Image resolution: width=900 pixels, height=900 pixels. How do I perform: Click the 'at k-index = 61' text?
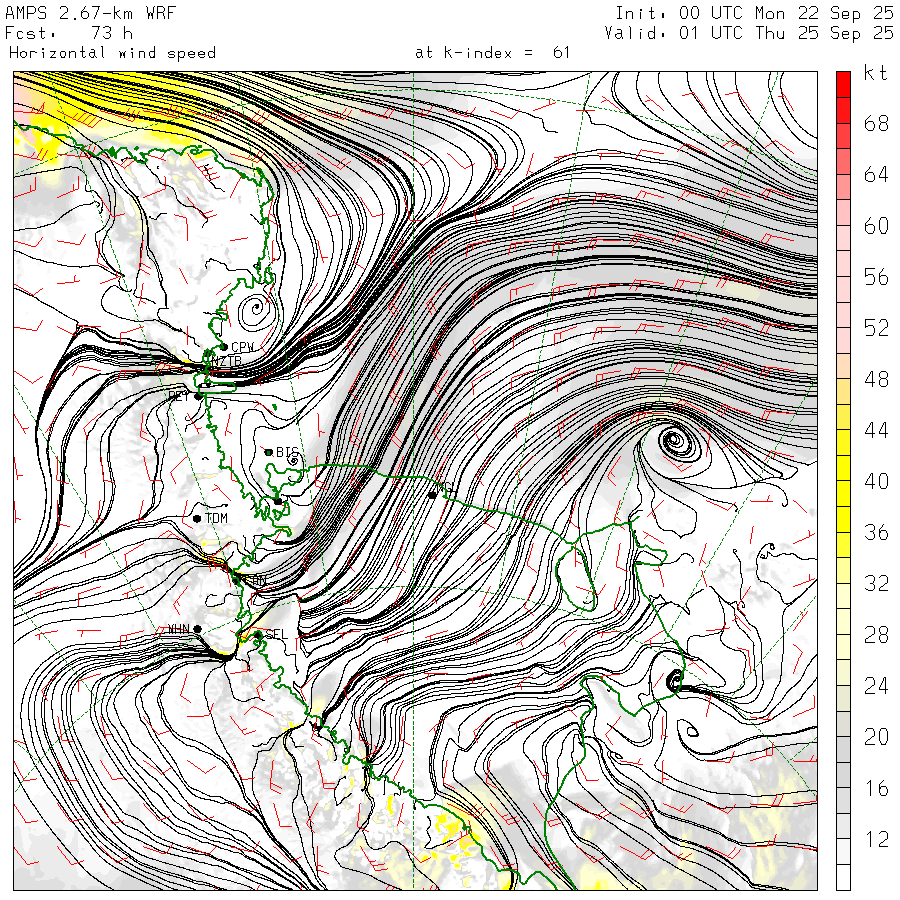[492, 53]
